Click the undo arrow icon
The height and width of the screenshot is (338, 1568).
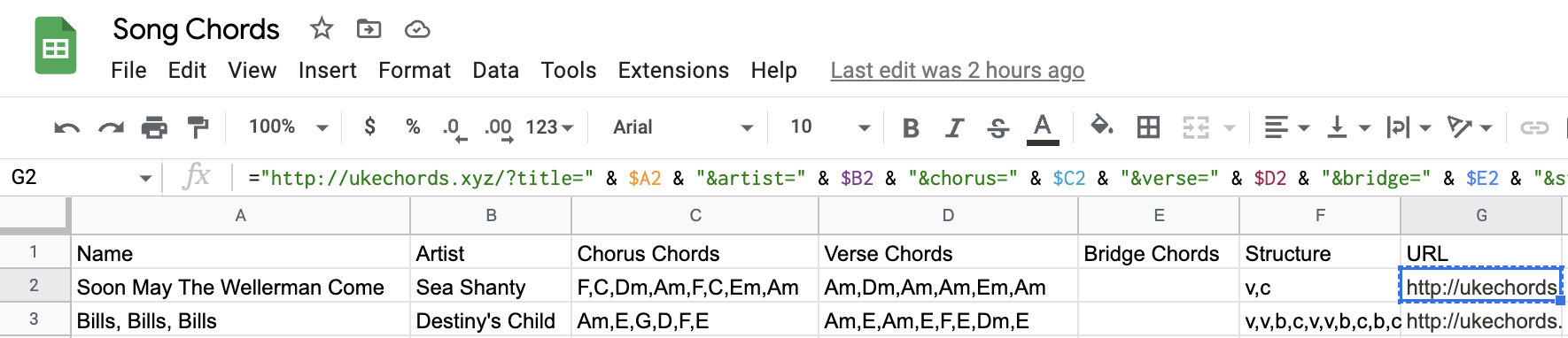[x=66, y=128]
